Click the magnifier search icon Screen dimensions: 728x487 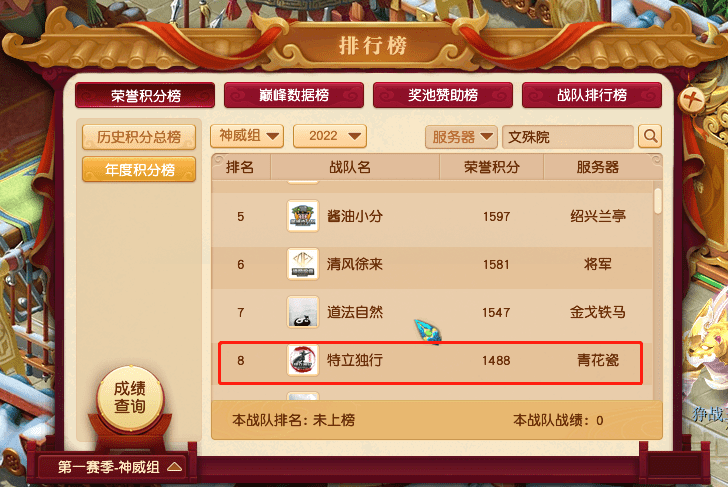point(650,136)
